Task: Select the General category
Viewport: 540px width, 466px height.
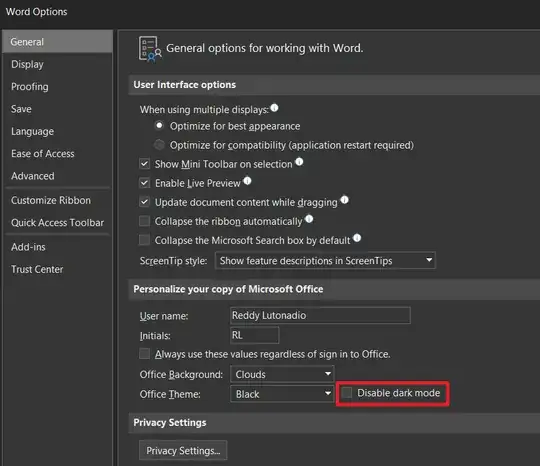Action: tap(58, 42)
